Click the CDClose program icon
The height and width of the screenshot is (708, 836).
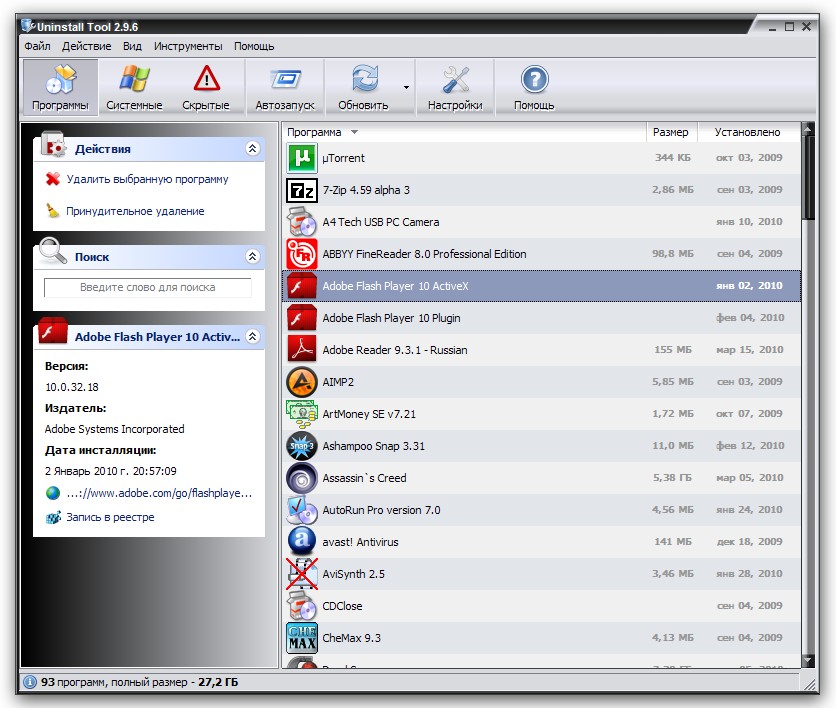pyautogui.click(x=302, y=606)
